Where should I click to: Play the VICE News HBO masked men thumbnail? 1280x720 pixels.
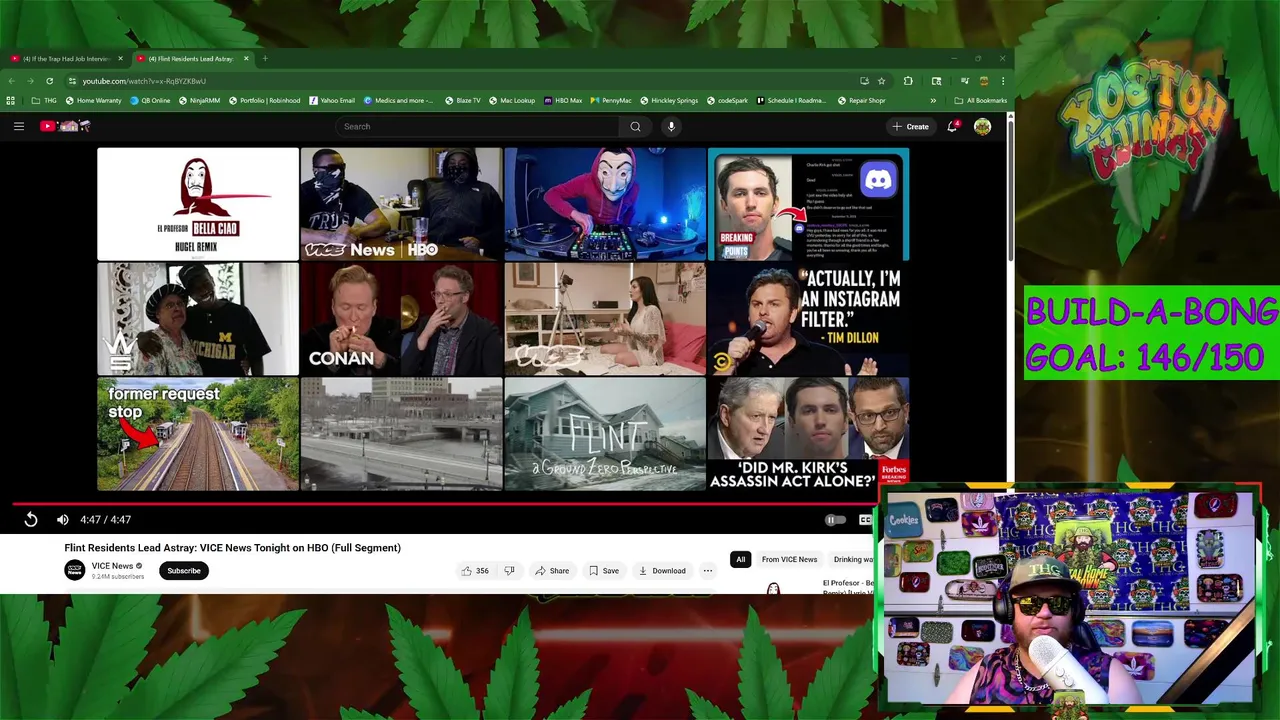401,204
